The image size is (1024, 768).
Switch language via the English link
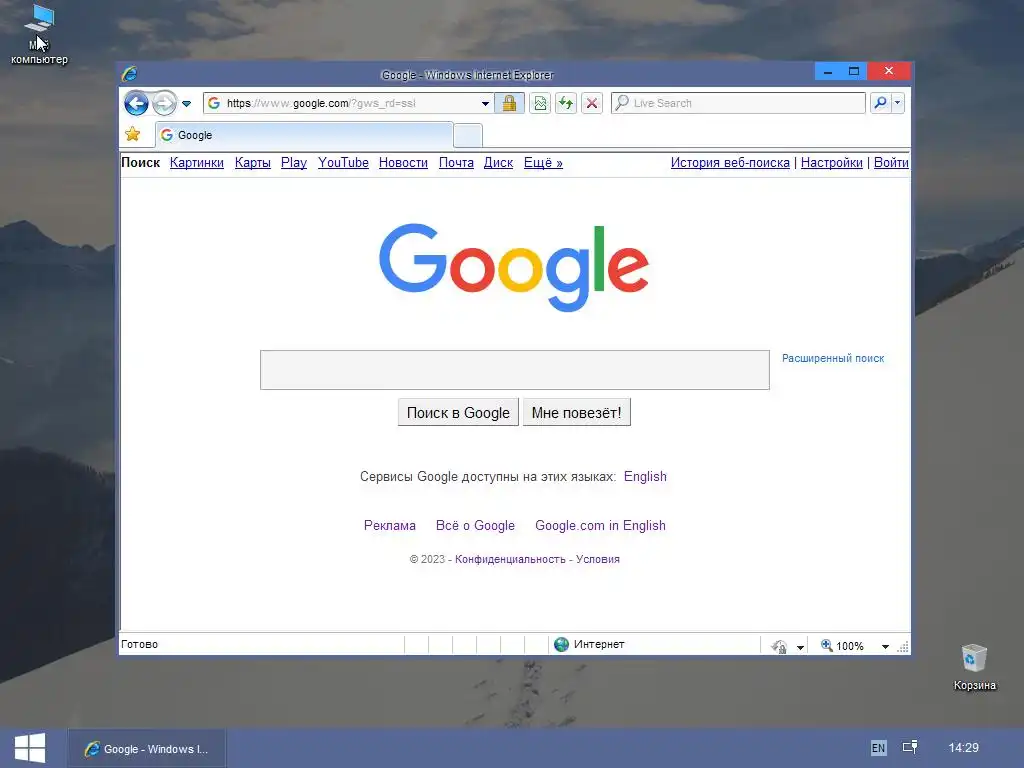(x=645, y=476)
